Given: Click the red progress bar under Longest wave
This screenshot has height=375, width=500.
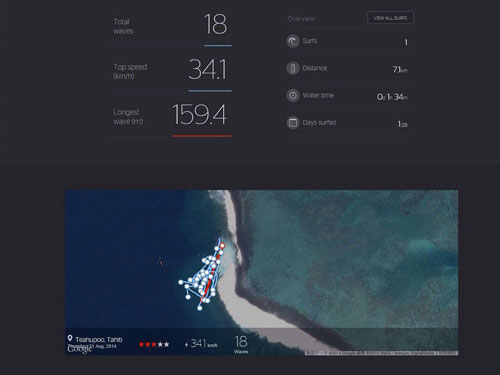Looking at the screenshot, I should [202, 136].
